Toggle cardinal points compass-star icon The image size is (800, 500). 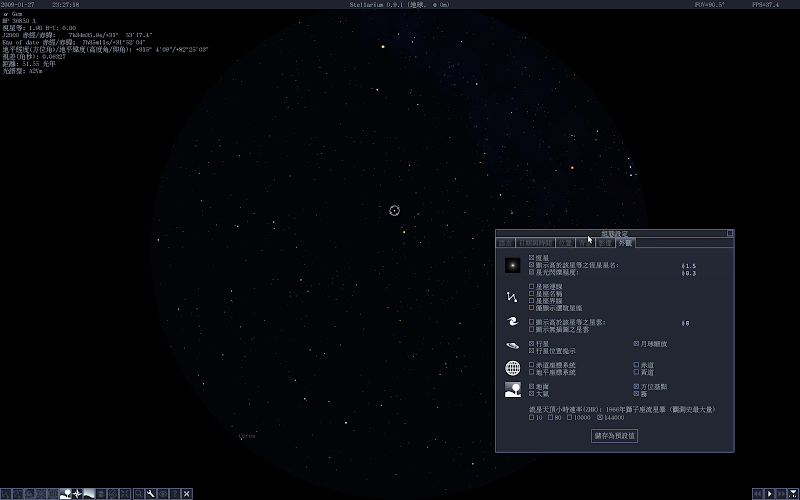[x=77, y=494]
